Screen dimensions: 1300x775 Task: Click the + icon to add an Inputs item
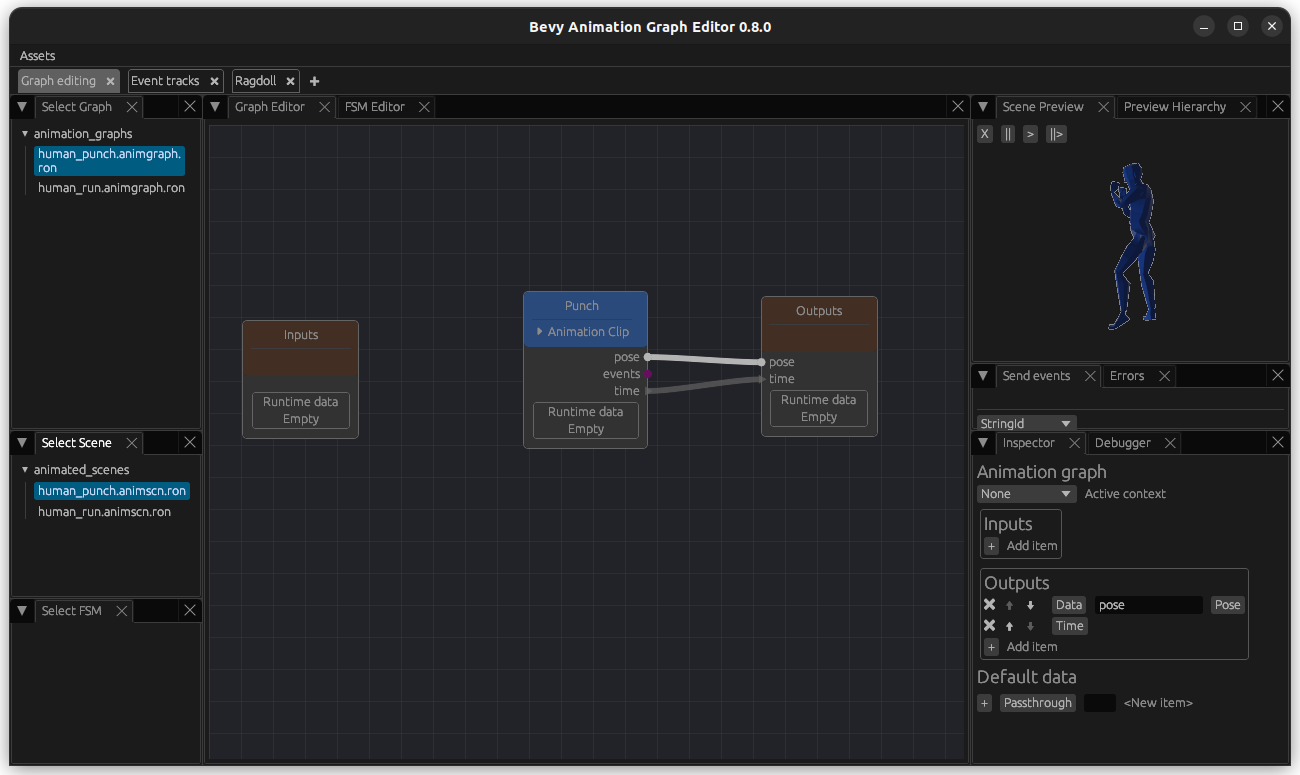[991, 546]
